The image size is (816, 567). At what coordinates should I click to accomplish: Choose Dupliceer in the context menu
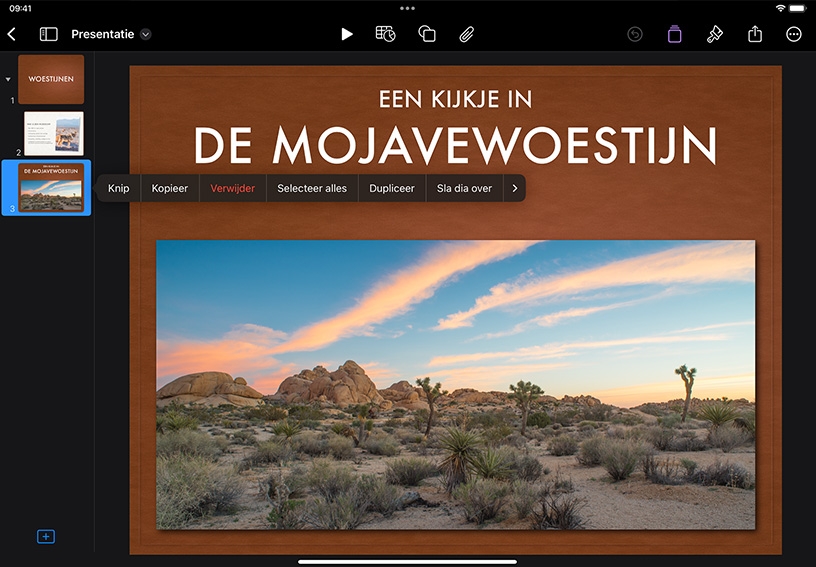[392, 188]
